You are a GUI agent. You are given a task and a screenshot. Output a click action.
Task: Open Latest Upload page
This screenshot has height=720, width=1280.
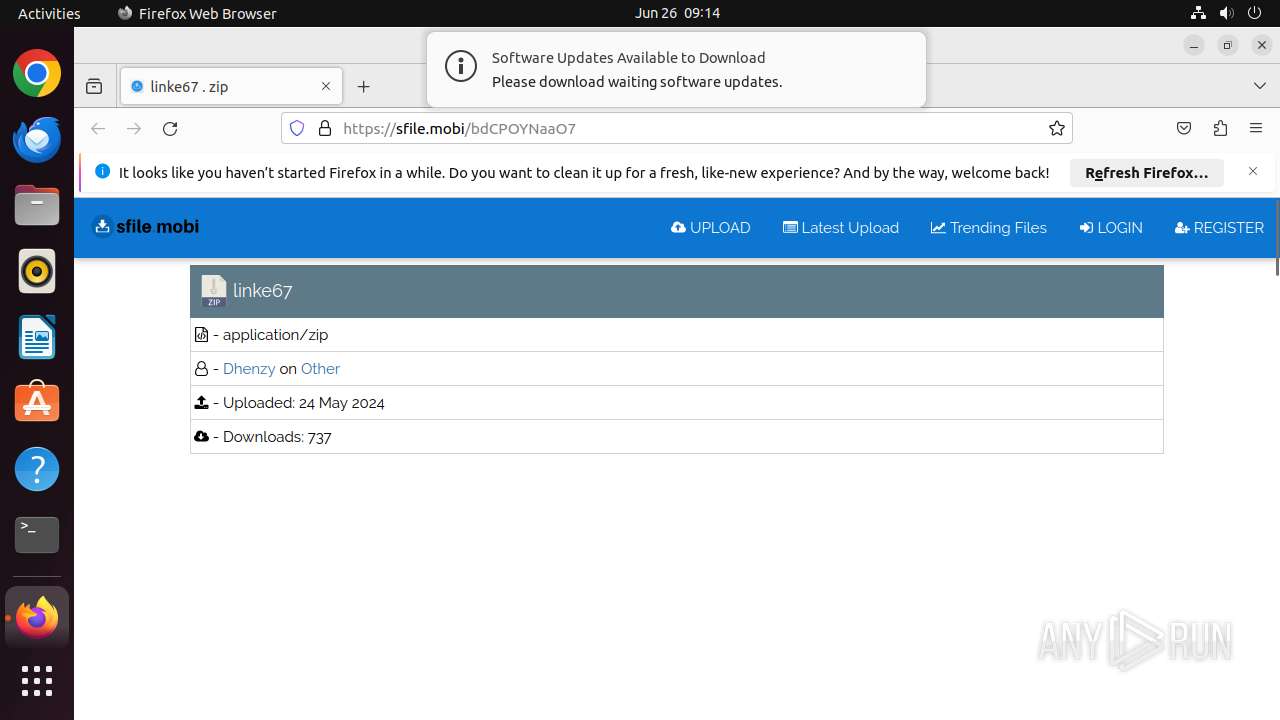point(841,228)
